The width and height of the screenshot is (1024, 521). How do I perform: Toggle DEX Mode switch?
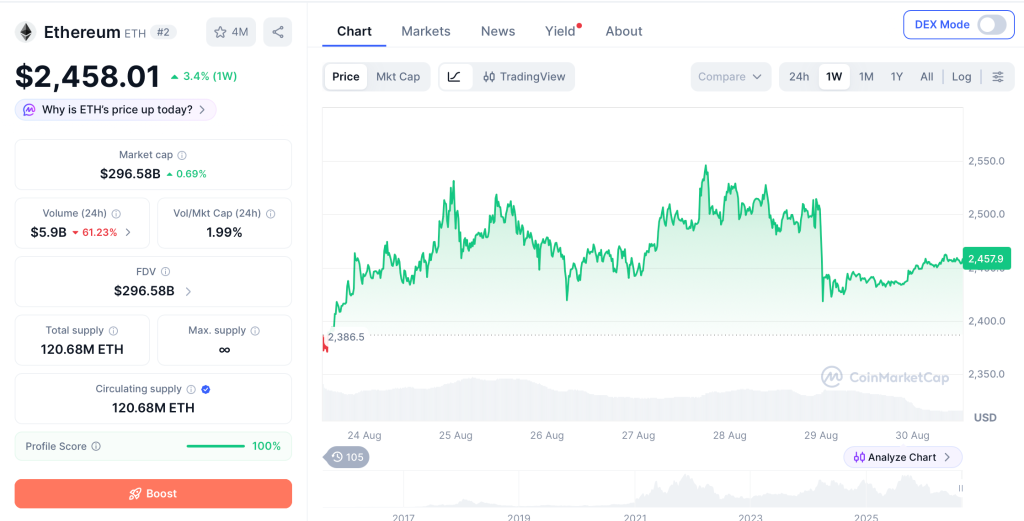point(991,25)
